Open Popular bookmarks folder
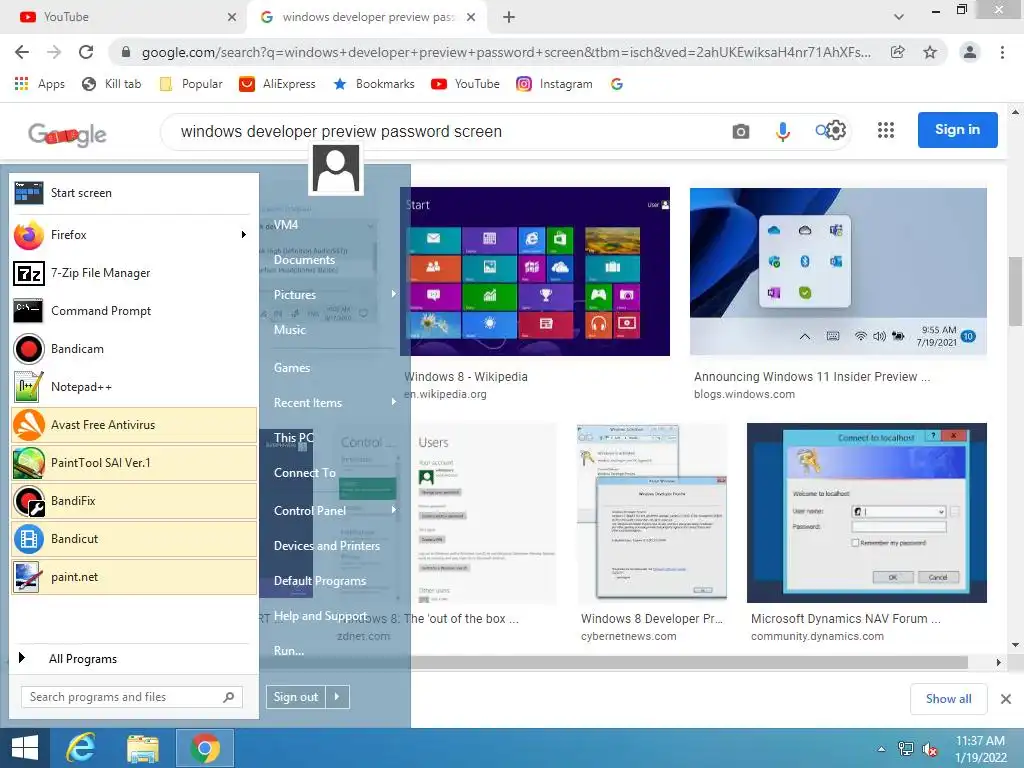 point(191,84)
